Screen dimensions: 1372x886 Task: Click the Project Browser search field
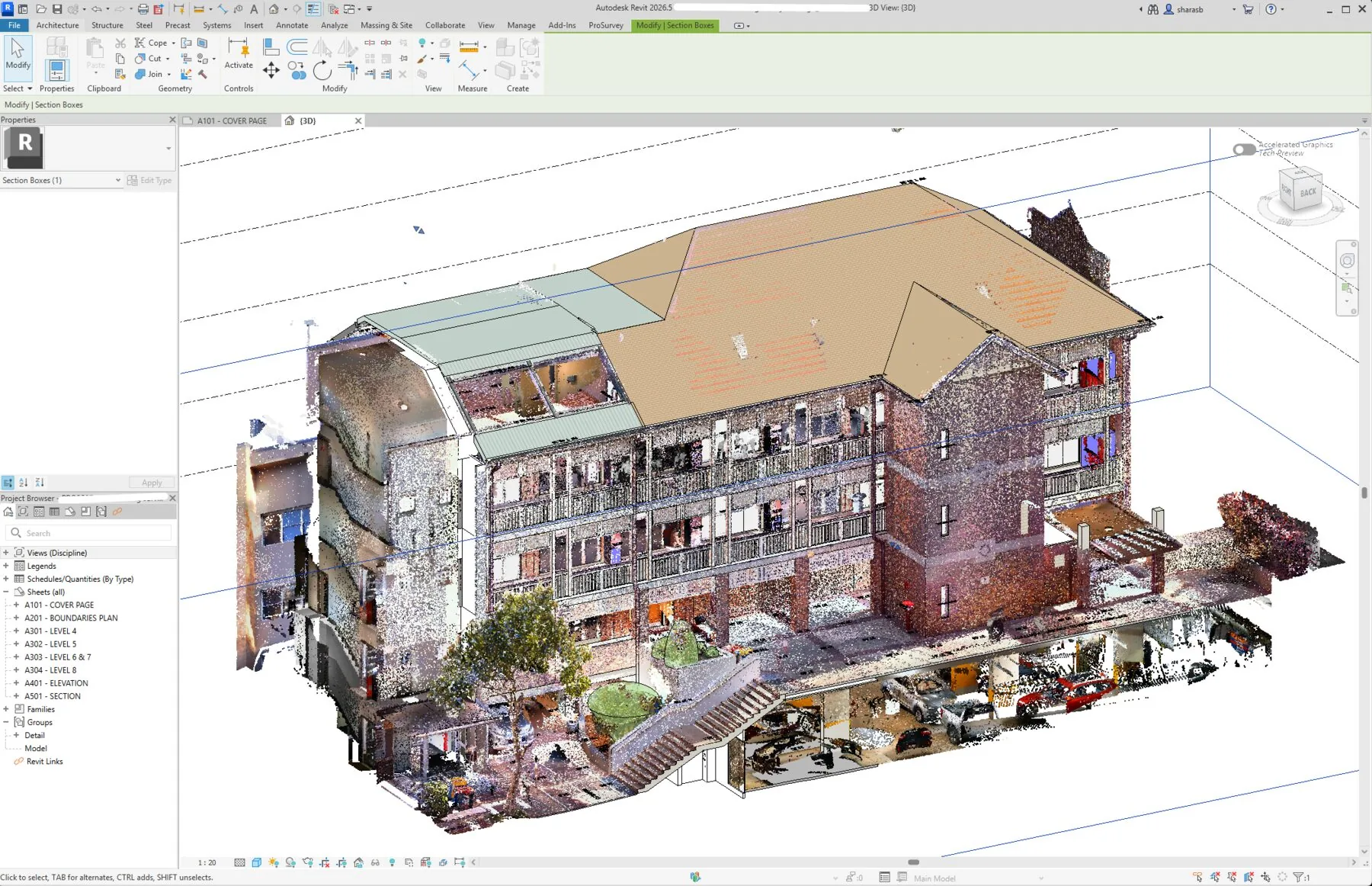[x=89, y=533]
